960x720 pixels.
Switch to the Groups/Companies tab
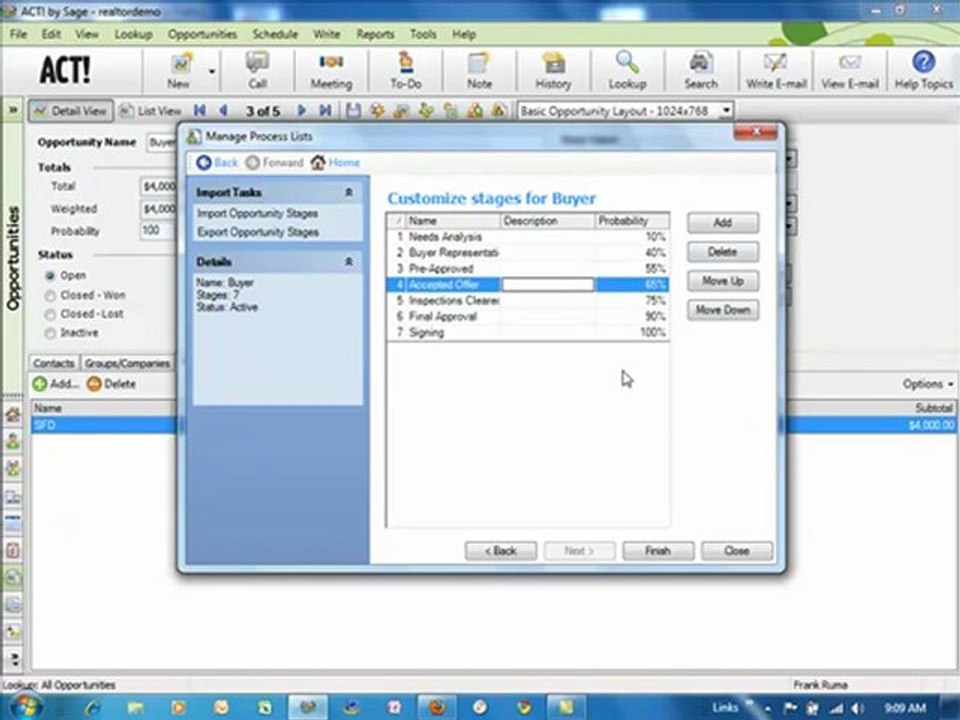click(127, 363)
